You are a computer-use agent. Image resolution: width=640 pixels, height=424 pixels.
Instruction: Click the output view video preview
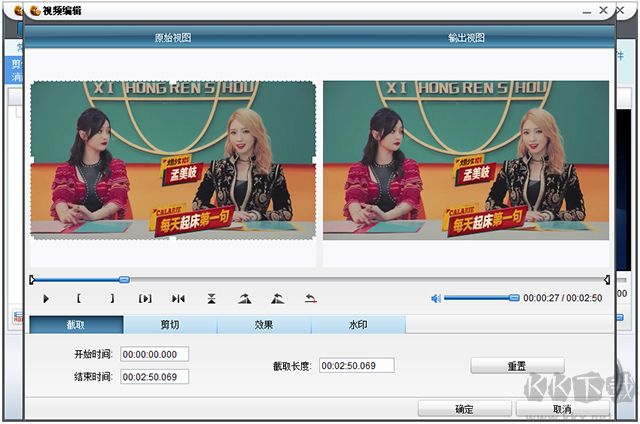point(466,160)
